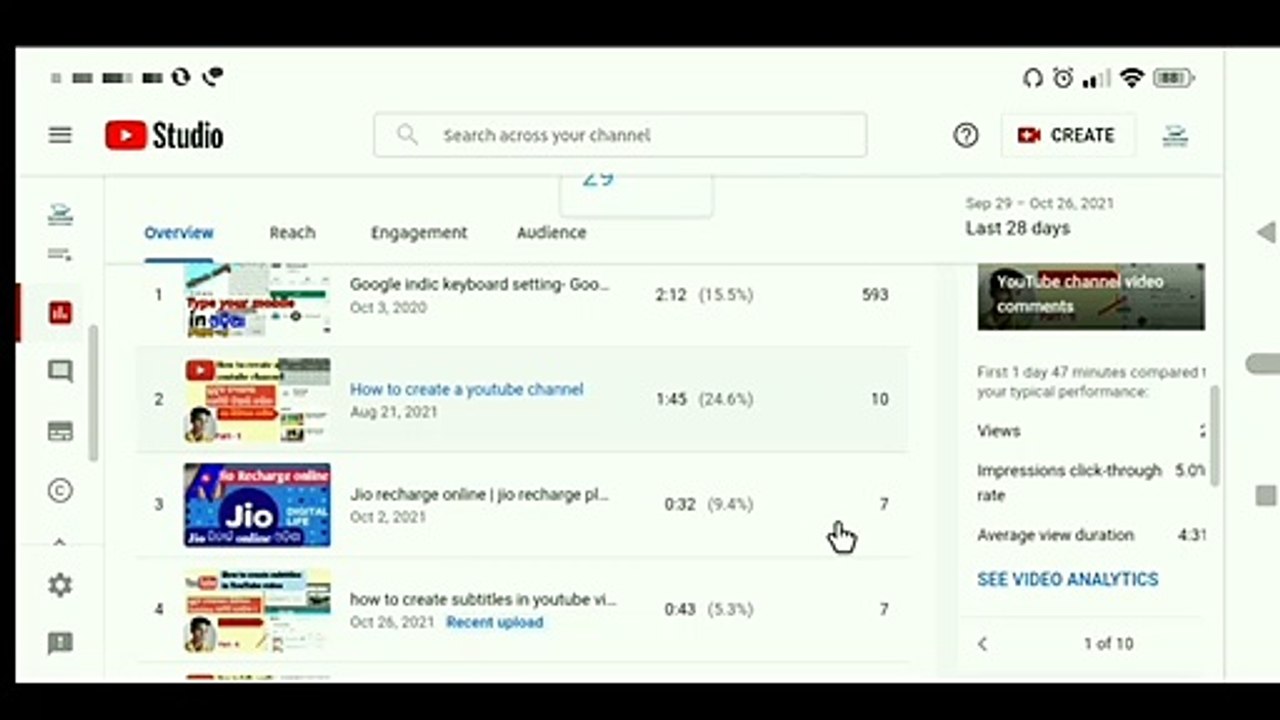Click the 593 views value

[875, 294]
